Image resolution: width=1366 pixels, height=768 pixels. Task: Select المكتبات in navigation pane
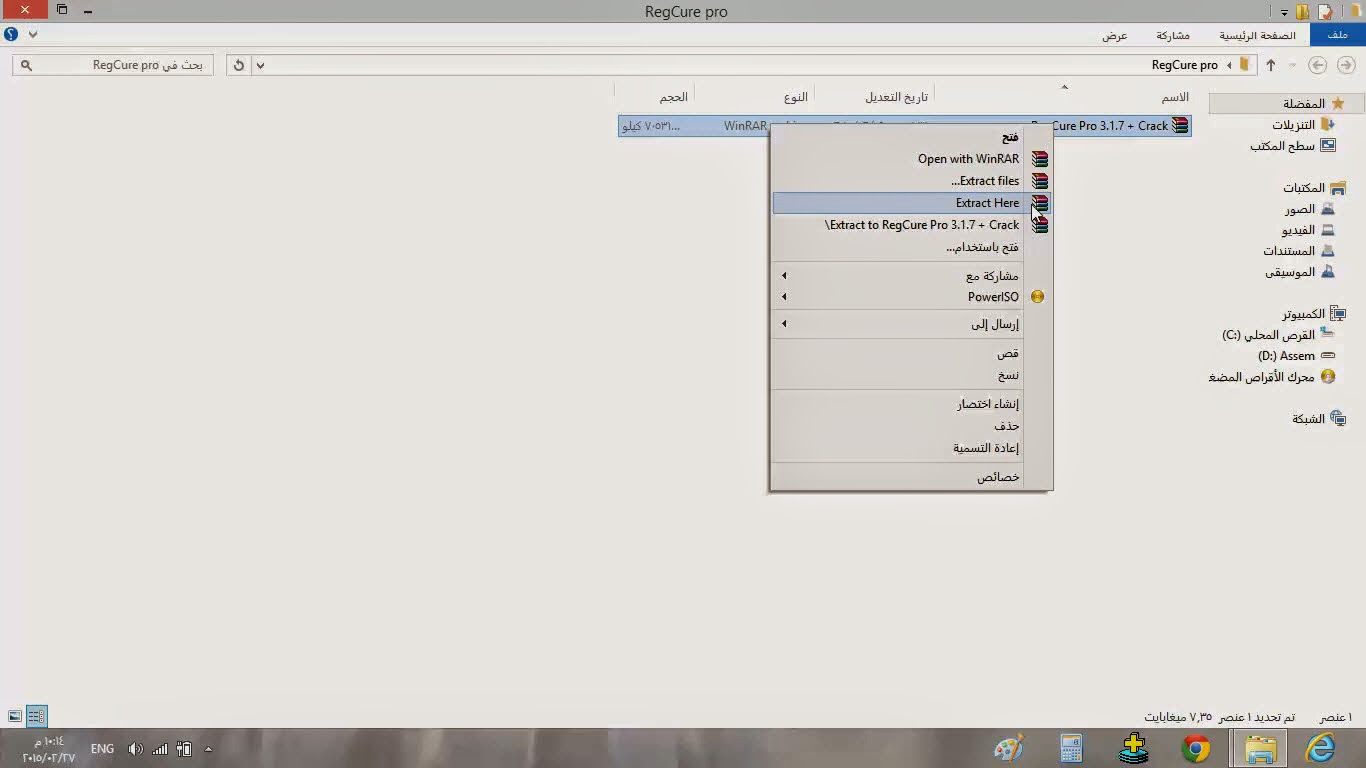[1304, 188]
